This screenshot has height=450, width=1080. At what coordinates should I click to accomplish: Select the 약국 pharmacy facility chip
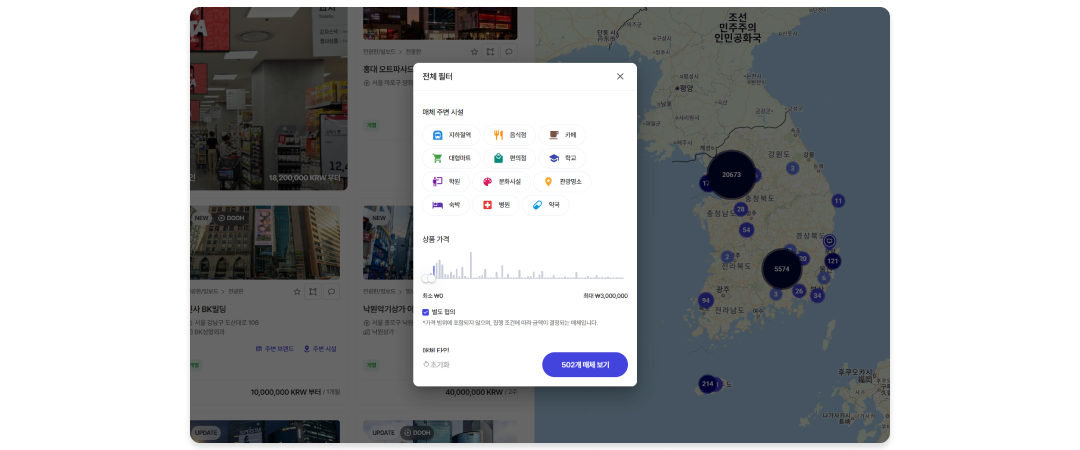(x=546, y=205)
